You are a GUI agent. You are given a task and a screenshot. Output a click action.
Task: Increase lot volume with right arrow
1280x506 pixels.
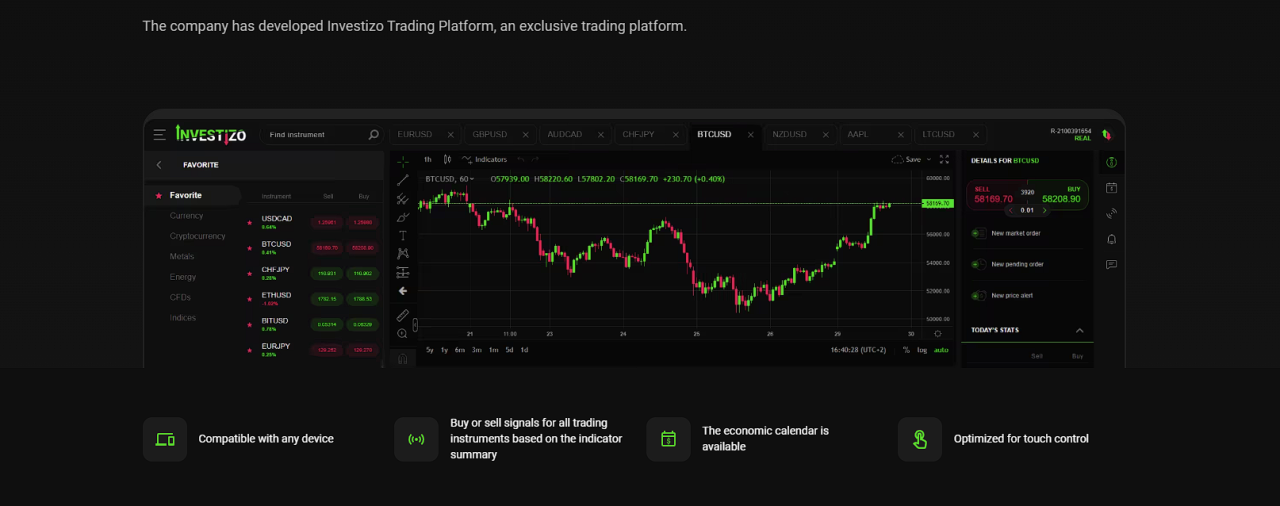[x=1042, y=210]
